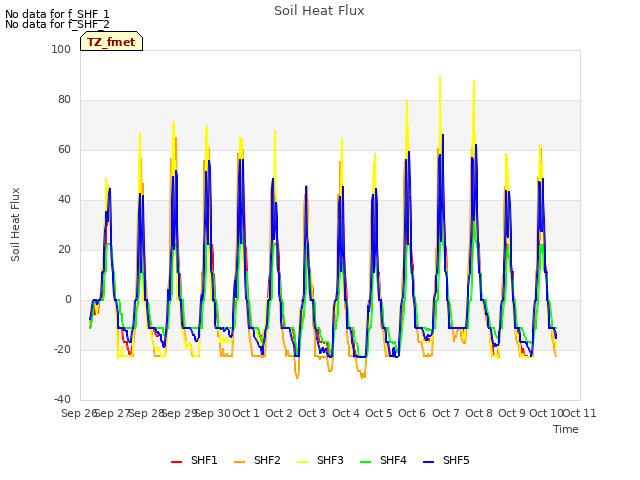
Task: Click the 0 y-axis tick label
Action: [68, 300]
